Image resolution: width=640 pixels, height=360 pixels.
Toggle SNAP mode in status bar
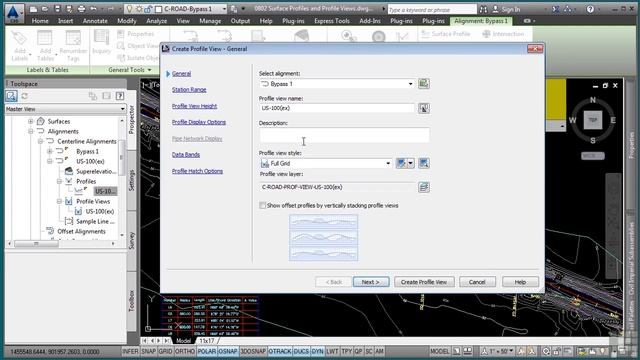[149, 351]
